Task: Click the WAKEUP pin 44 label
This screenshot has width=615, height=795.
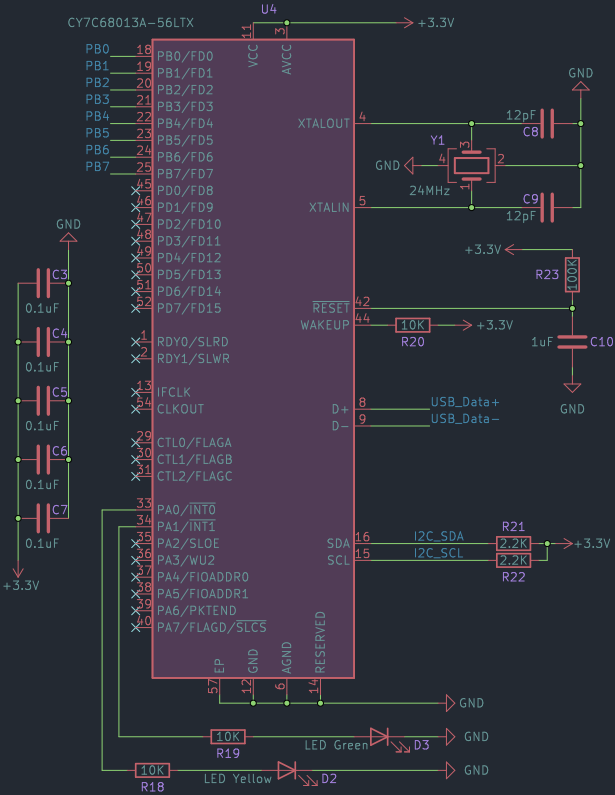Action: click(325, 325)
